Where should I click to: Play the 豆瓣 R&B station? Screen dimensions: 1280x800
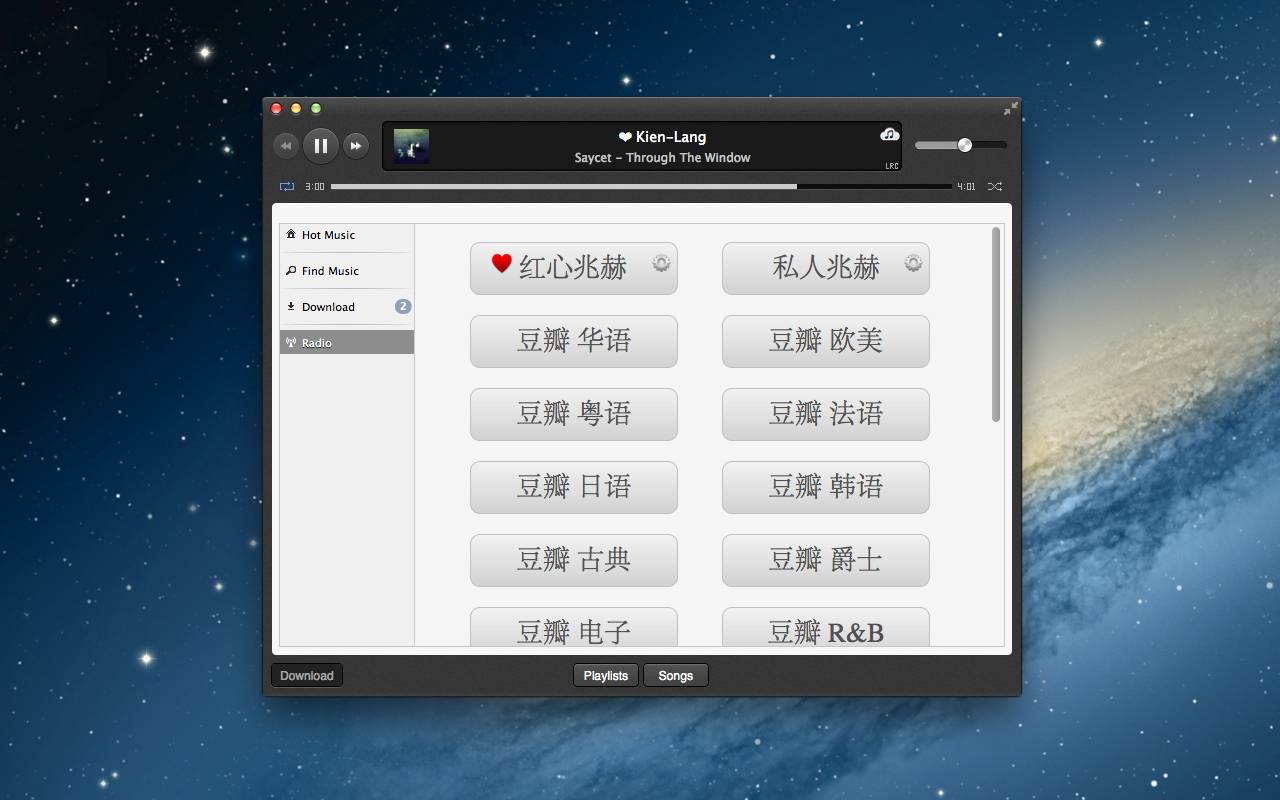tap(826, 627)
